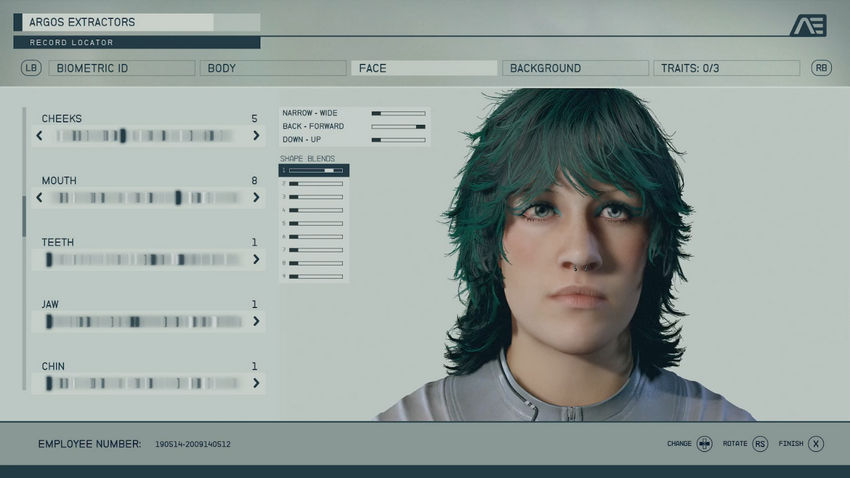
Task: Click the right arrow for Jaw
Action: (x=256, y=322)
